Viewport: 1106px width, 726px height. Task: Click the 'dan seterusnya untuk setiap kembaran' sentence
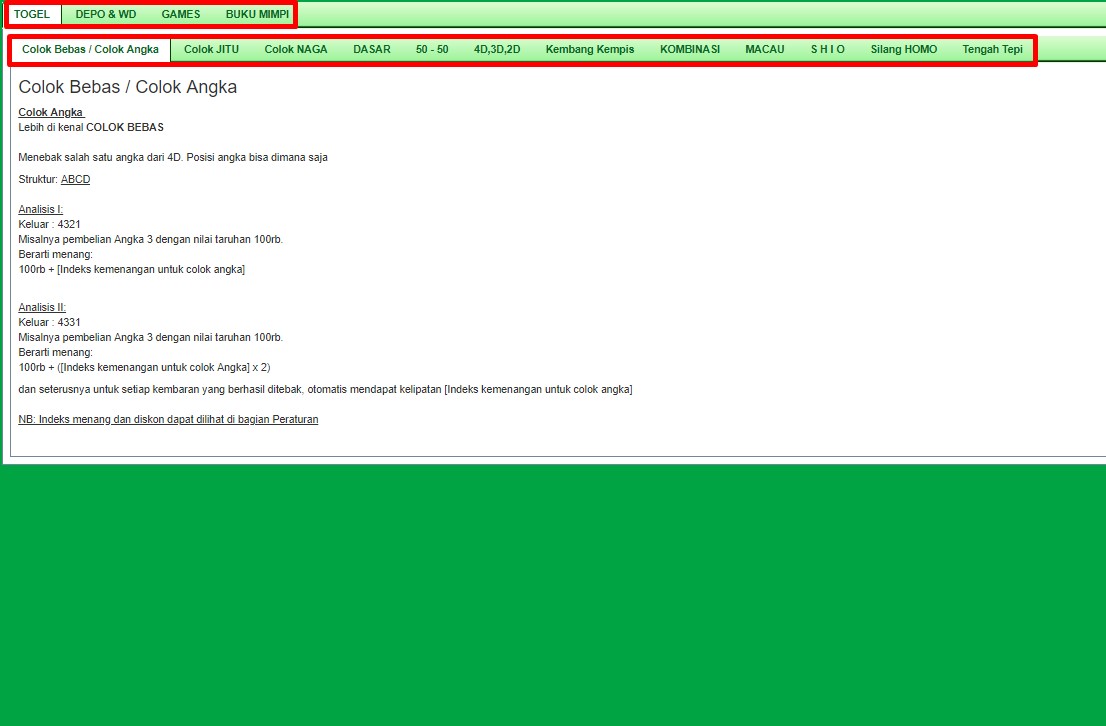click(325, 389)
